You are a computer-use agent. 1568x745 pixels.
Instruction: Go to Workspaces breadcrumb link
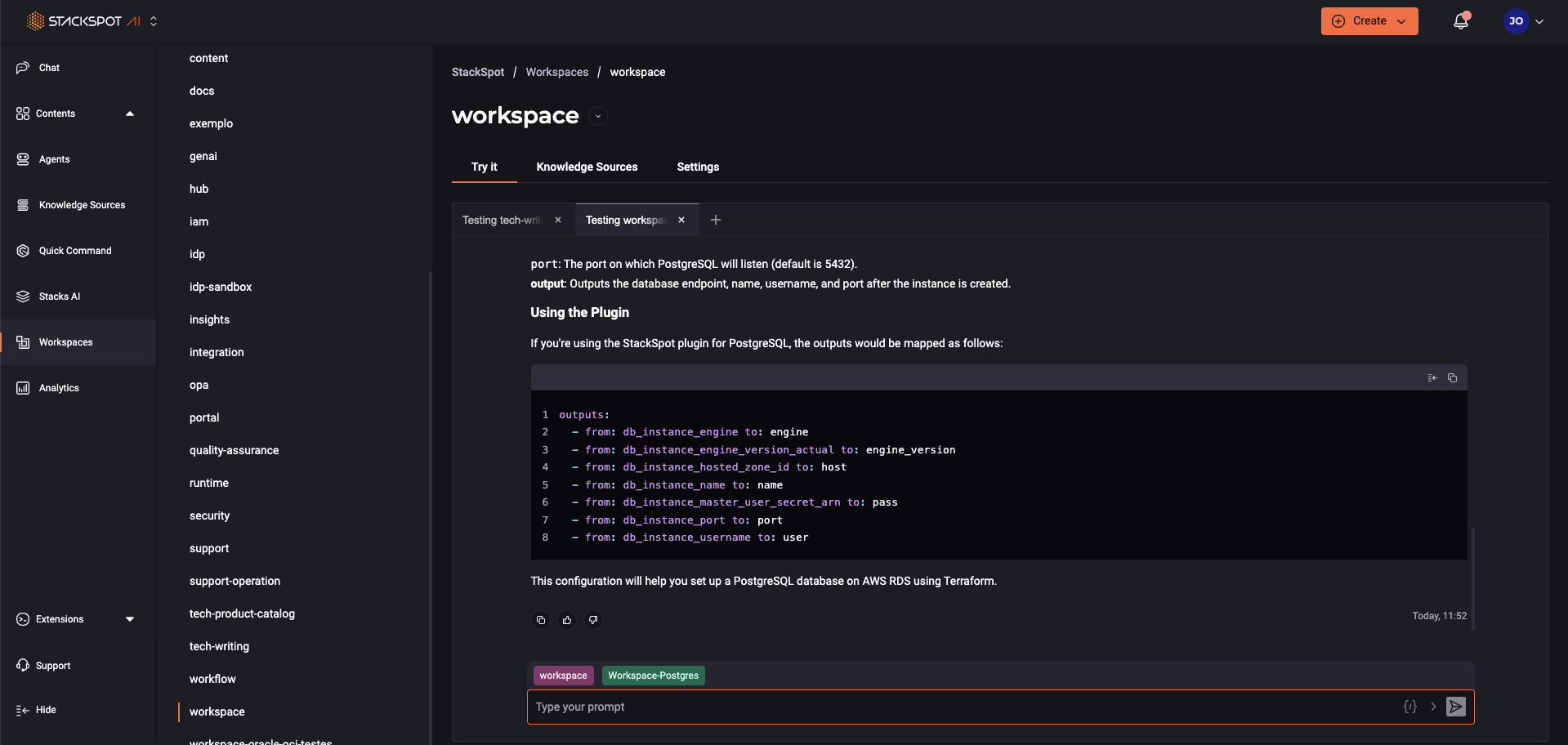[557, 72]
